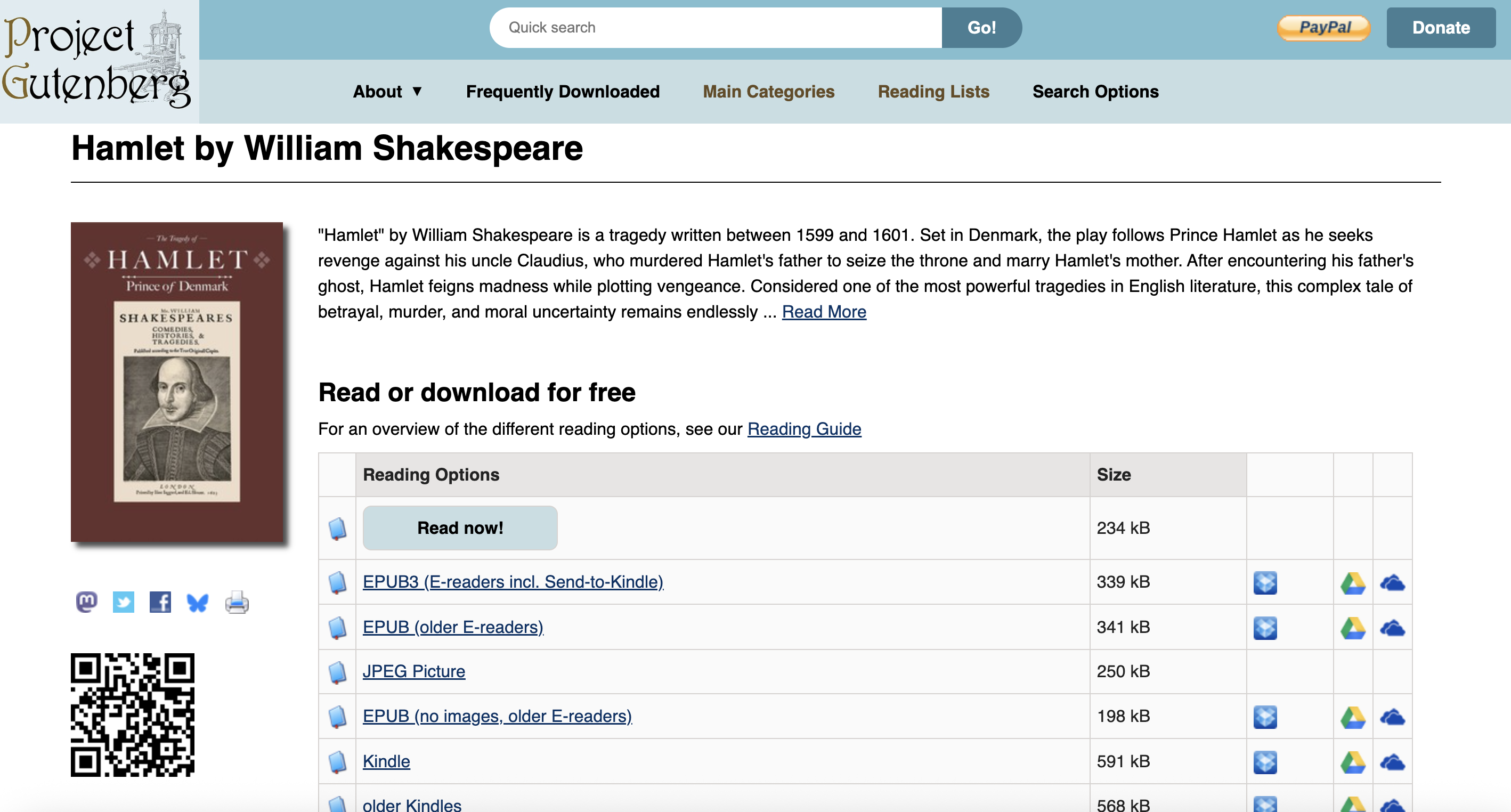
Task: Click the 591 kB size cell
Action: pyautogui.click(x=1168, y=761)
